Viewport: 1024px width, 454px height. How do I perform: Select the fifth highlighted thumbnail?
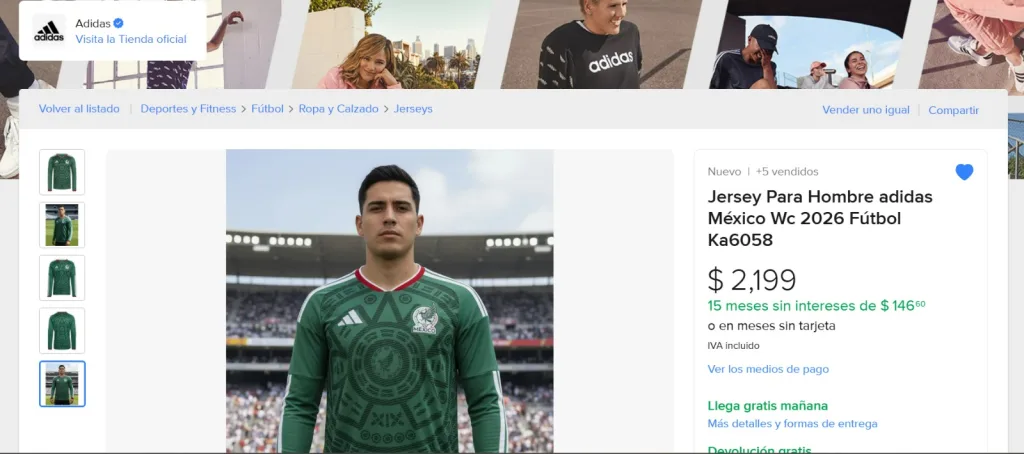(62, 384)
